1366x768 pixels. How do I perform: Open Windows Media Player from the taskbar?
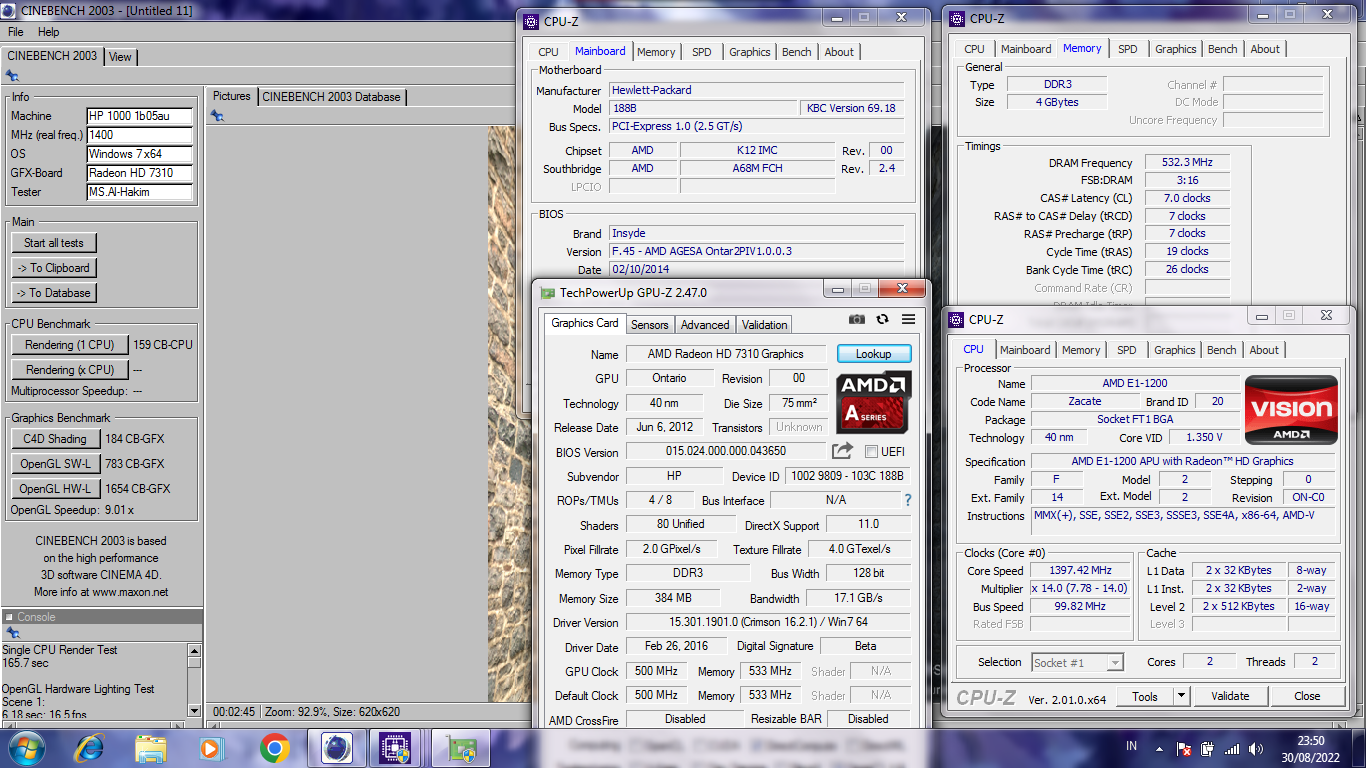pyautogui.click(x=211, y=748)
